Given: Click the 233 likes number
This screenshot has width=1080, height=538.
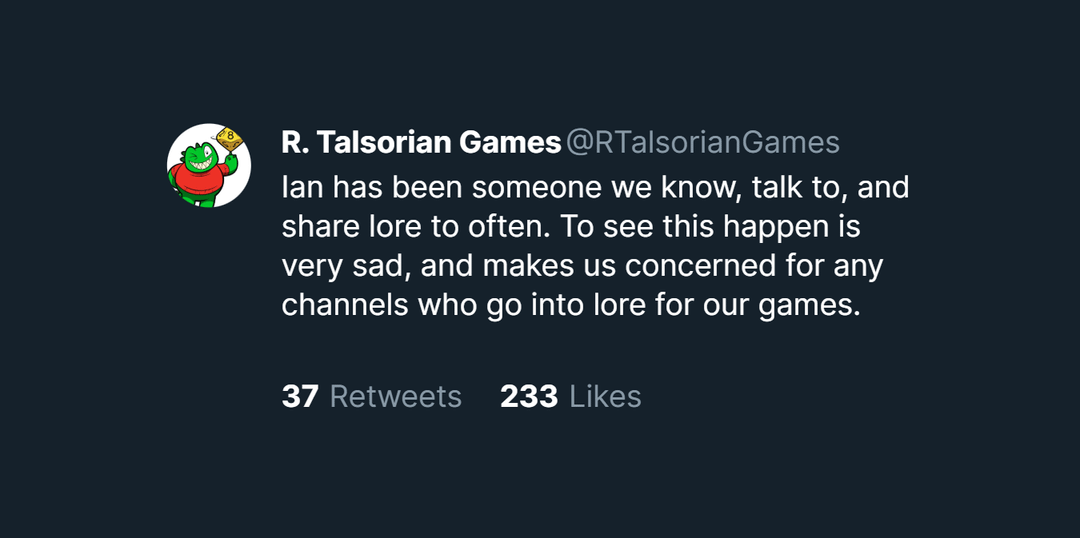Looking at the screenshot, I should tap(529, 397).
